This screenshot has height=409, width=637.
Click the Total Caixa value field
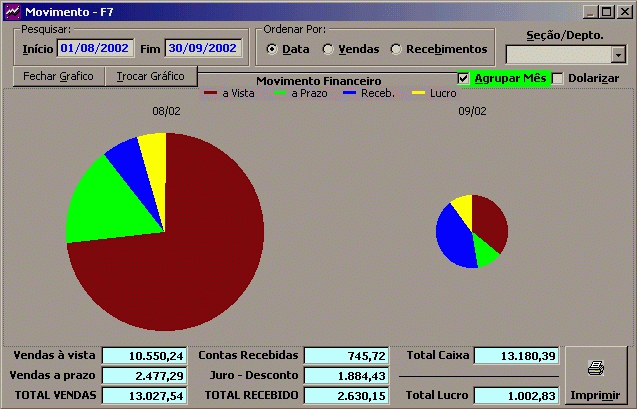click(x=515, y=356)
